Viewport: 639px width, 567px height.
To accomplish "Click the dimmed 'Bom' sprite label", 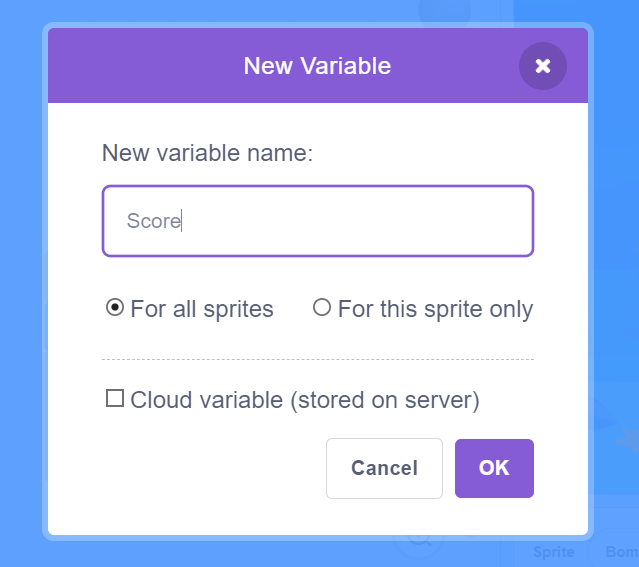I will (622, 552).
